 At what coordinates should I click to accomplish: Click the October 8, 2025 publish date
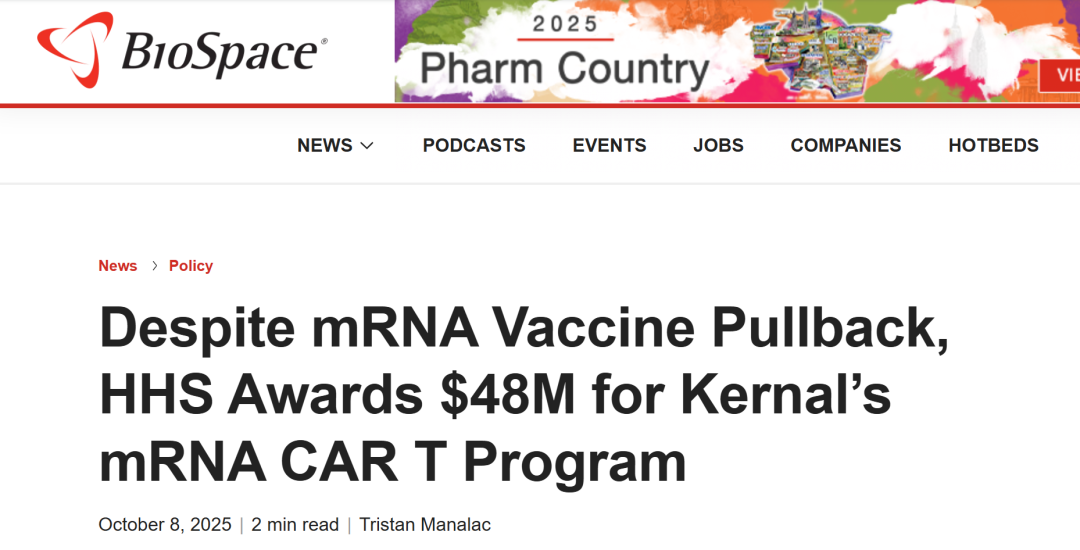(165, 524)
